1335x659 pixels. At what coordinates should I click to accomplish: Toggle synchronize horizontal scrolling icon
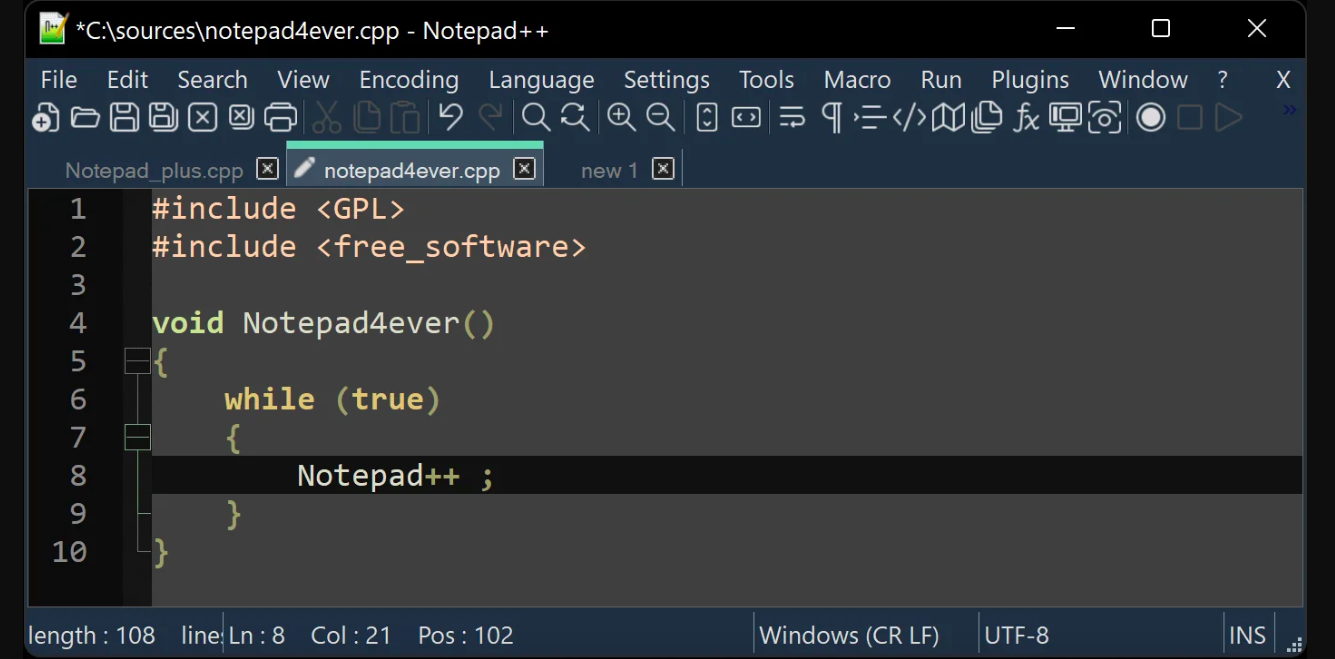click(746, 118)
